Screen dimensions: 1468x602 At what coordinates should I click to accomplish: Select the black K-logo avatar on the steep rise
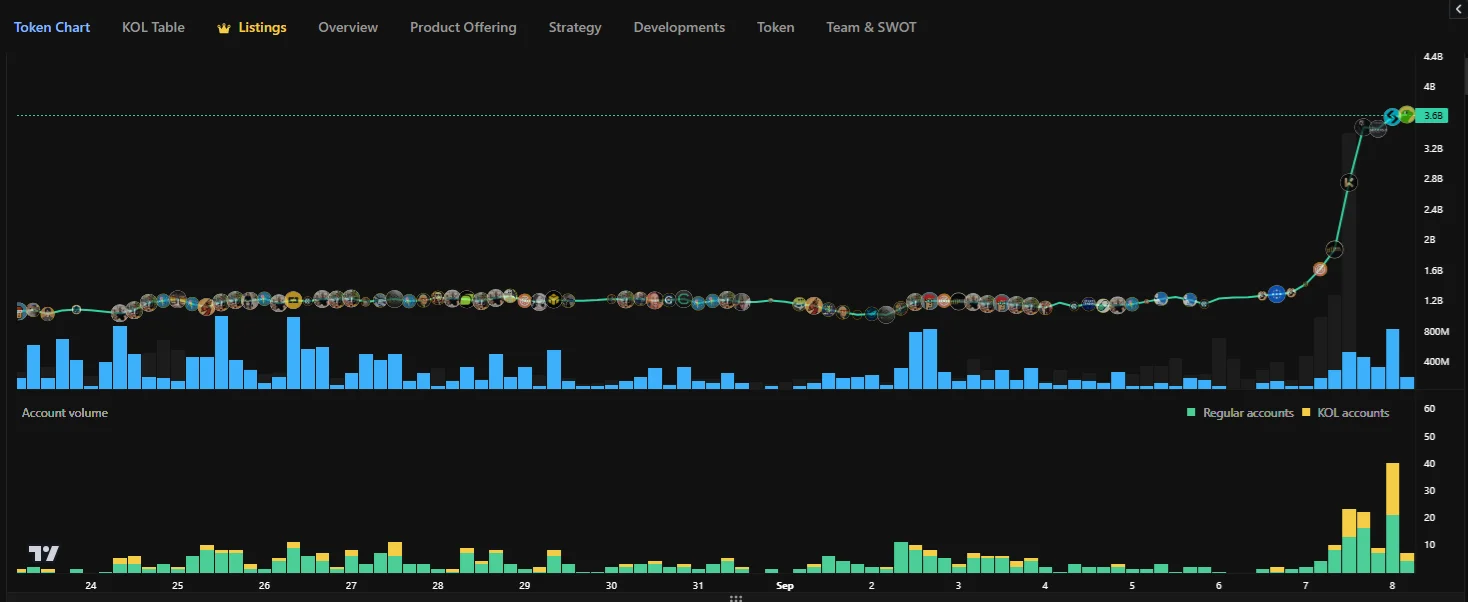pyautogui.click(x=1350, y=182)
